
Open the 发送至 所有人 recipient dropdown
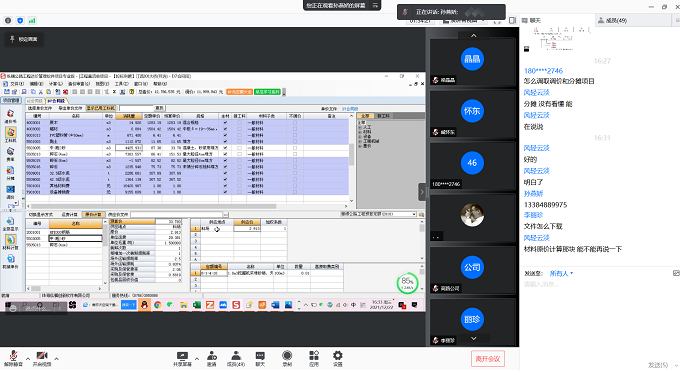[x=561, y=273]
